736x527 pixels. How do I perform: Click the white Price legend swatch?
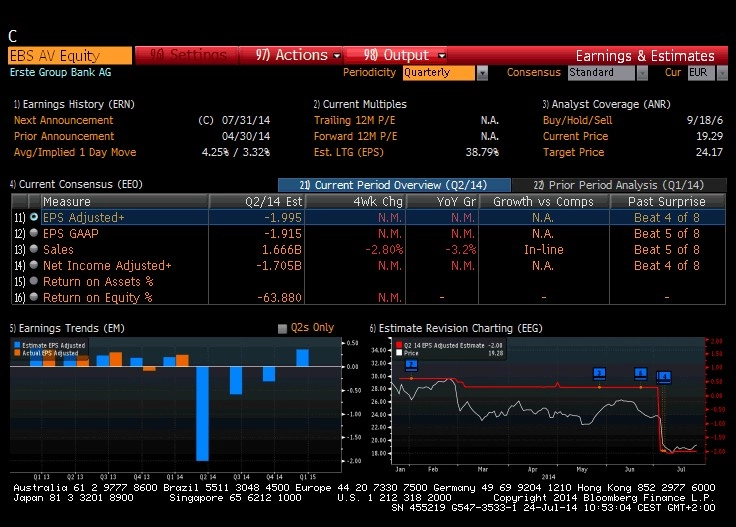[x=399, y=353]
